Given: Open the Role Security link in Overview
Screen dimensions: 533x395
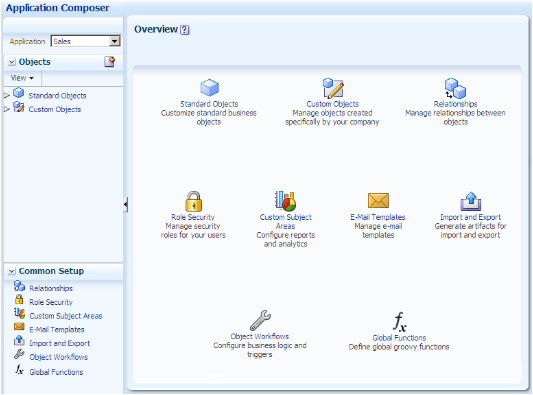Looking at the screenshot, I should tap(193, 217).
